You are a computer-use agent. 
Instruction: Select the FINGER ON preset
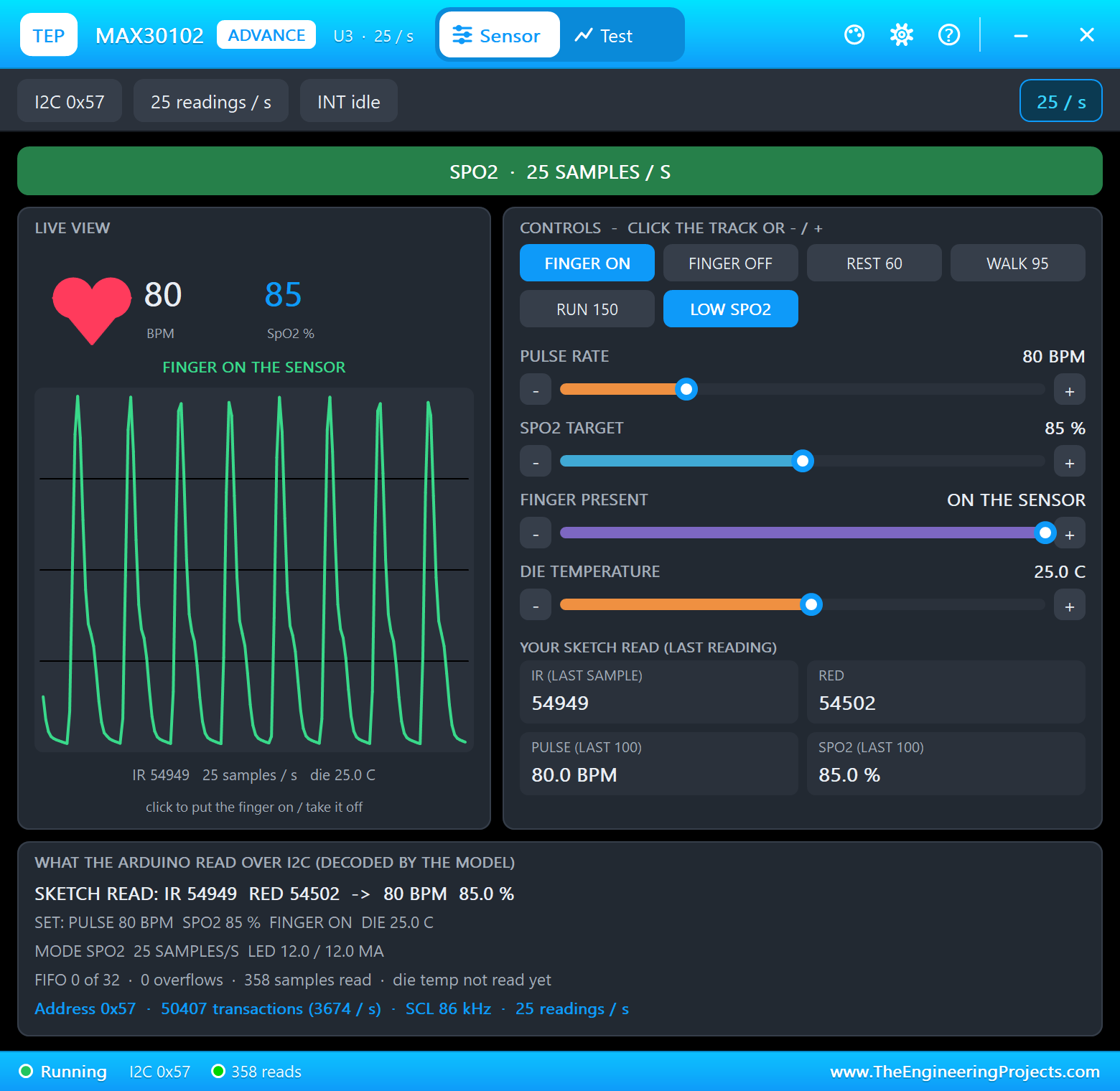point(587,263)
